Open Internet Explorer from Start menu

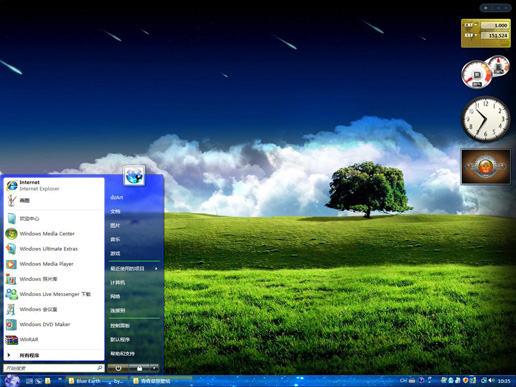pos(53,185)
